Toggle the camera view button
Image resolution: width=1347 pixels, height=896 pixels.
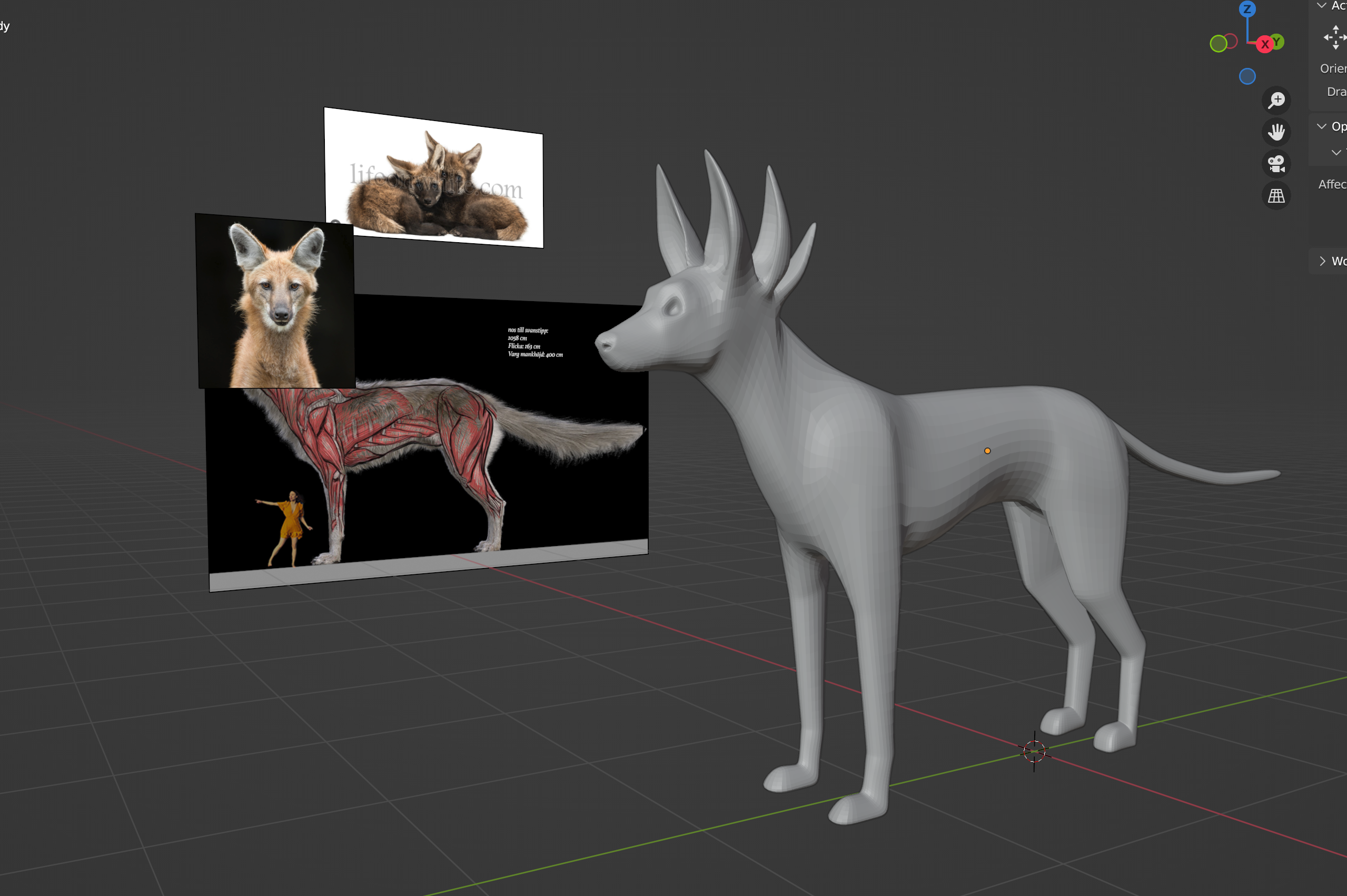coord(1276,164)
